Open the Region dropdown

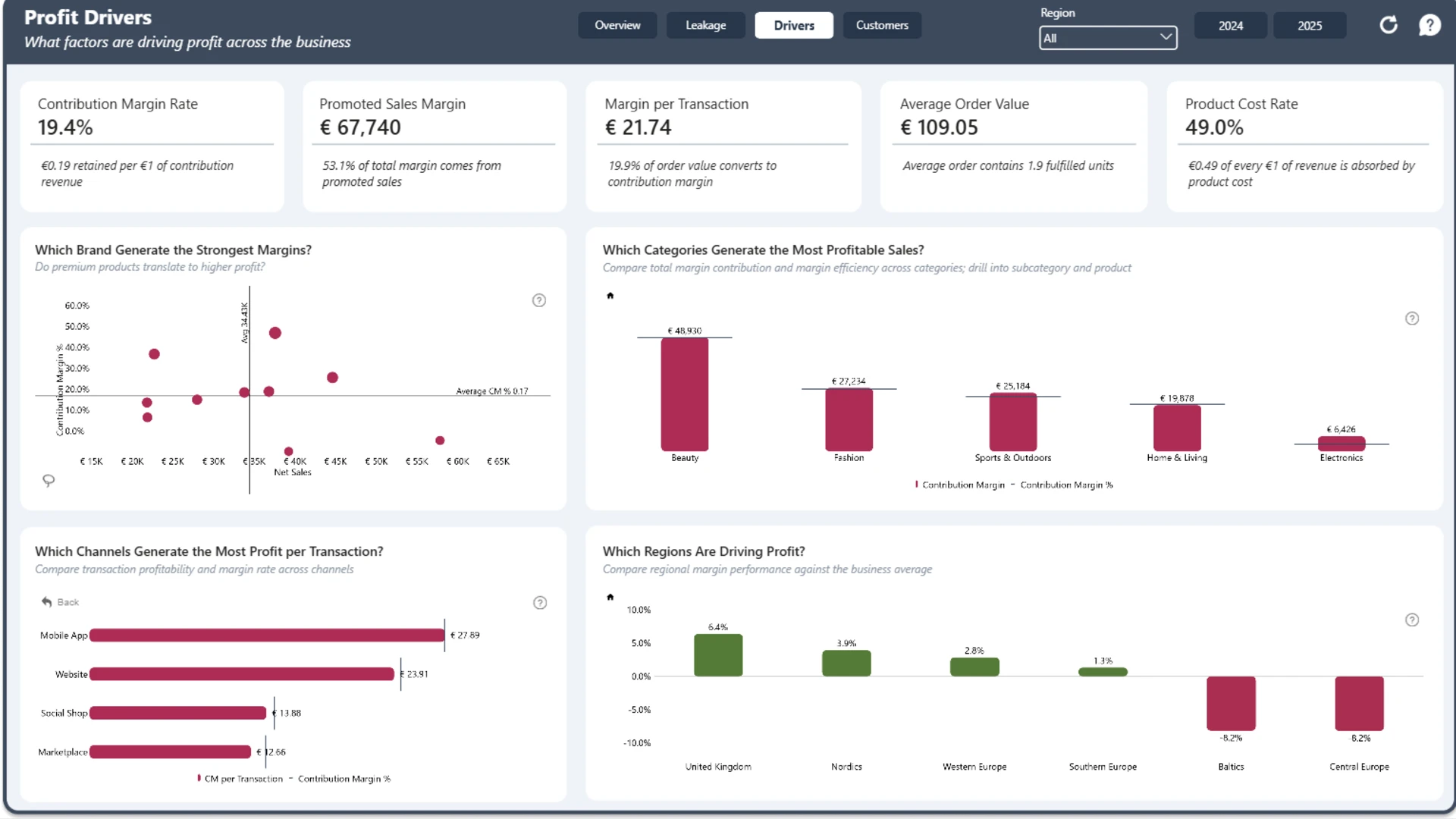tap(1108, 38)
